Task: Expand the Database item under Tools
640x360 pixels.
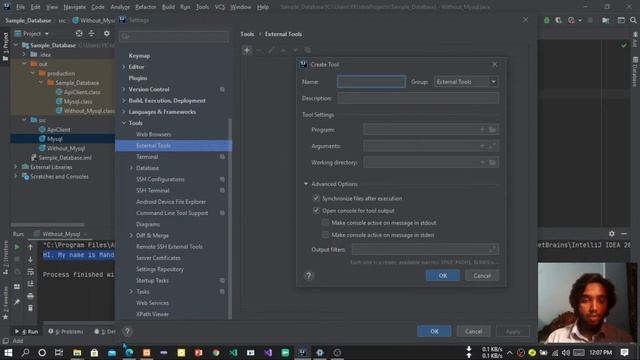Action: click(x=131, y=168)
